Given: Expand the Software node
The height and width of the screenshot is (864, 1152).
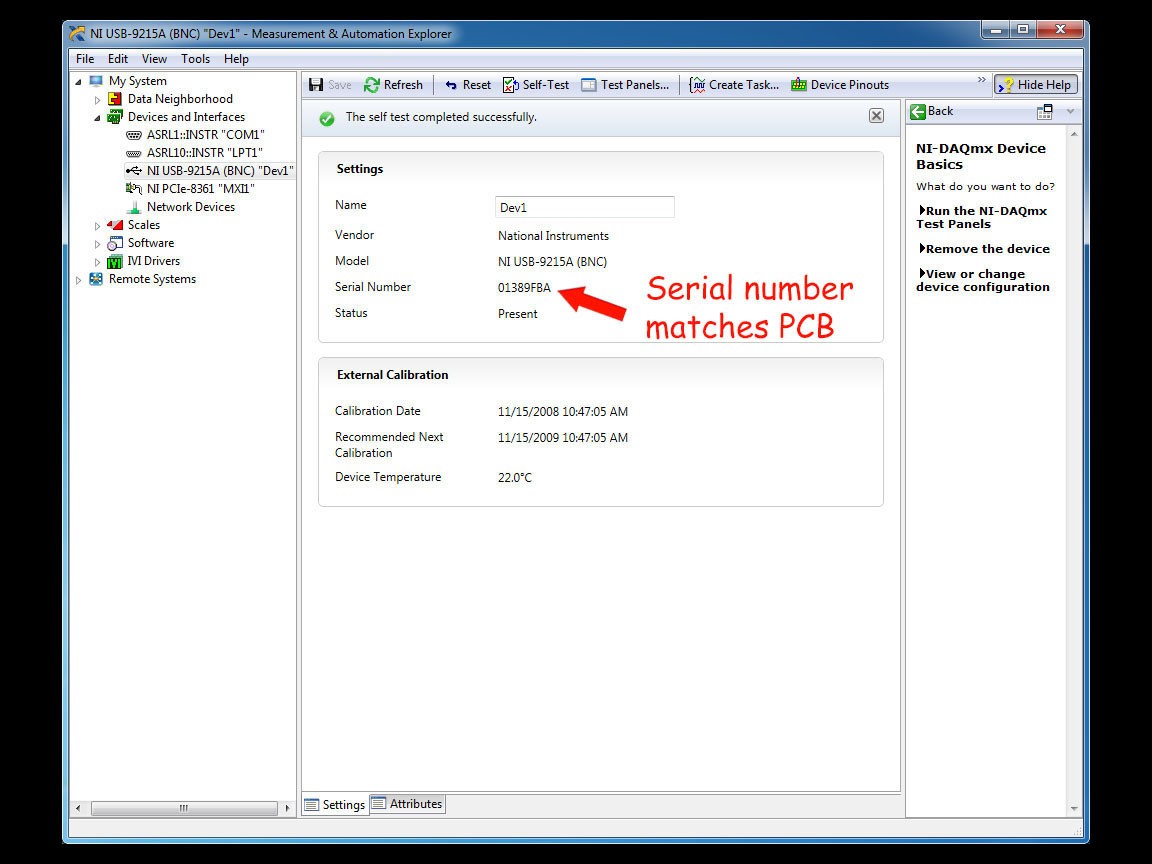Looking at the screenshot, I should 97,243.
